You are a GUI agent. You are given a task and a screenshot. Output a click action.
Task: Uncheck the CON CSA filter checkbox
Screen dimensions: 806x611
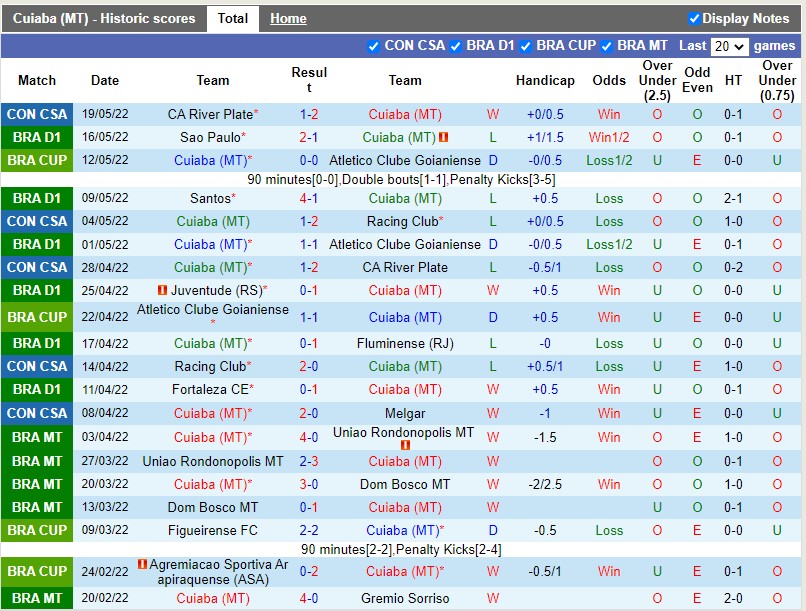pos(374,46)
